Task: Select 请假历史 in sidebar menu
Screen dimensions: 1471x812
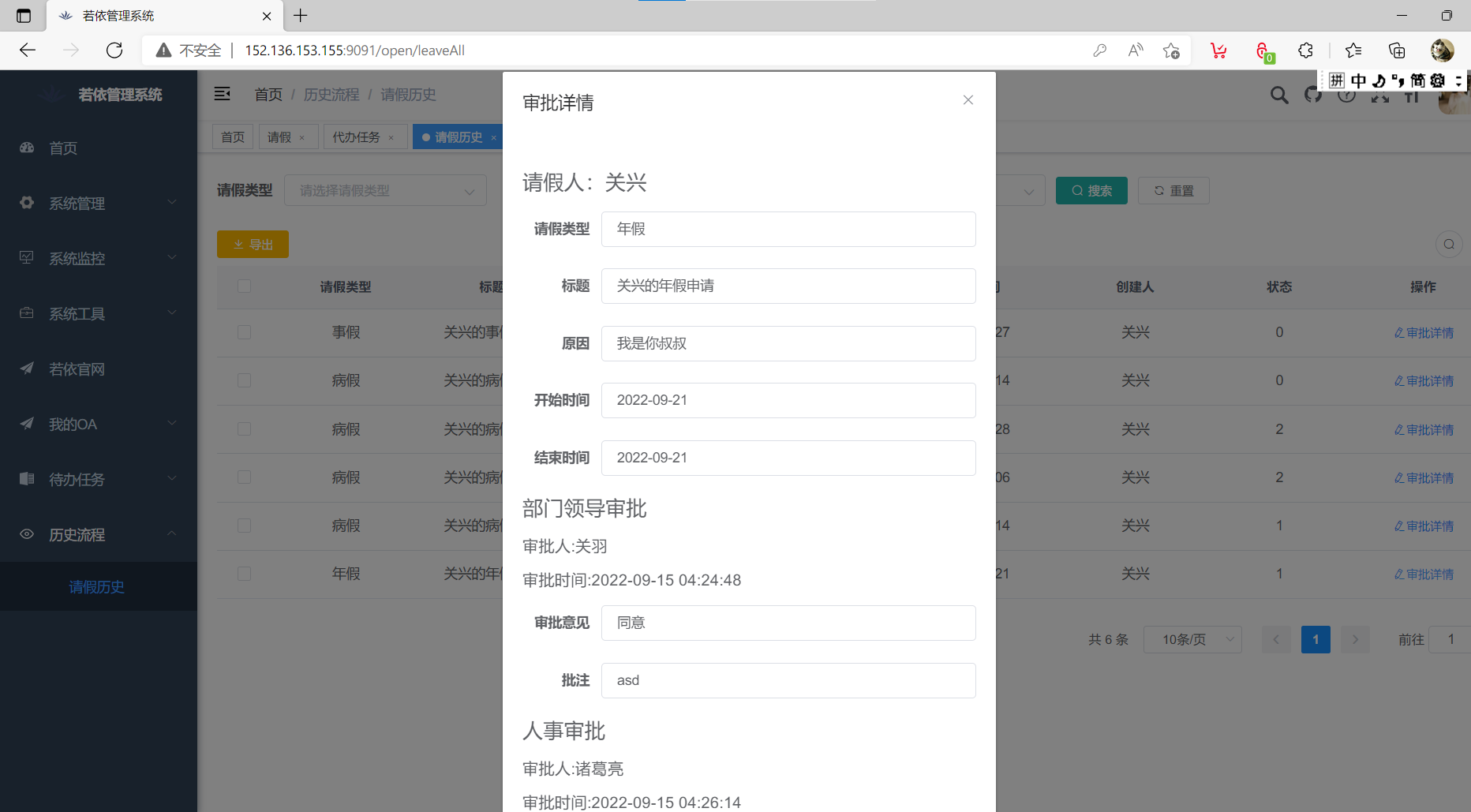Action: [97, 587]
